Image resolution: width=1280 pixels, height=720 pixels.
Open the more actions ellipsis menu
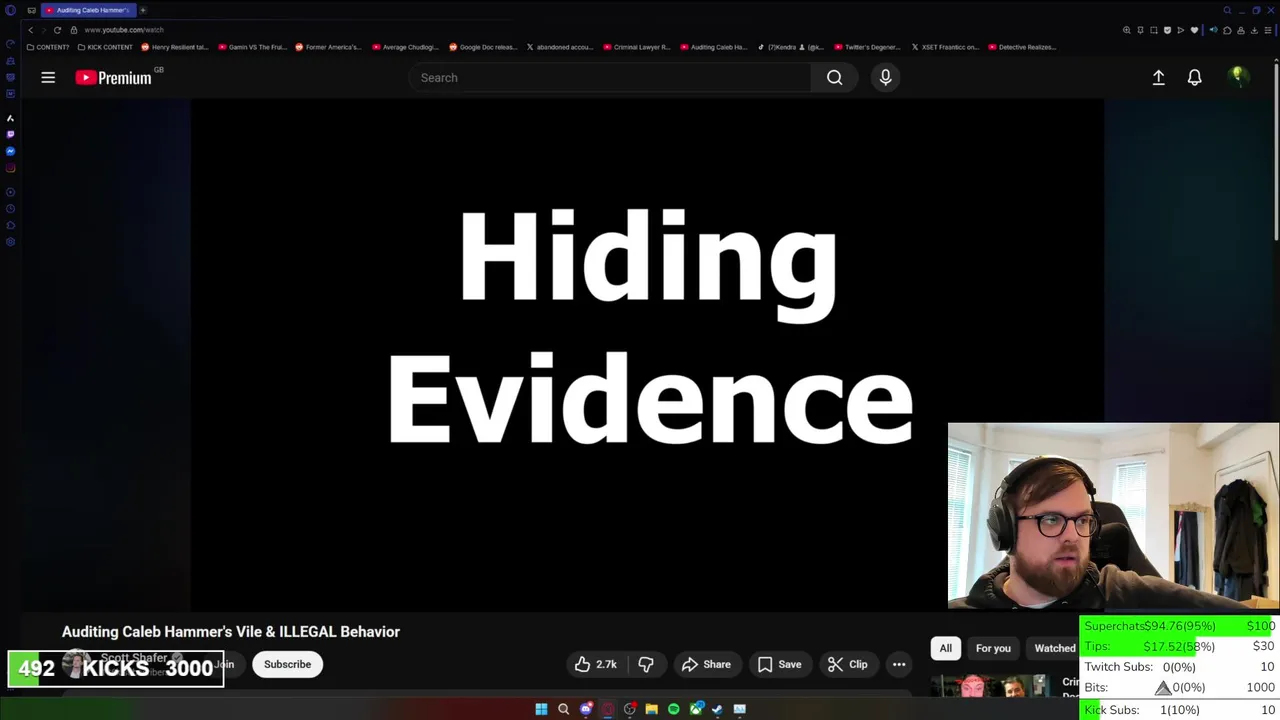[899, 664]
